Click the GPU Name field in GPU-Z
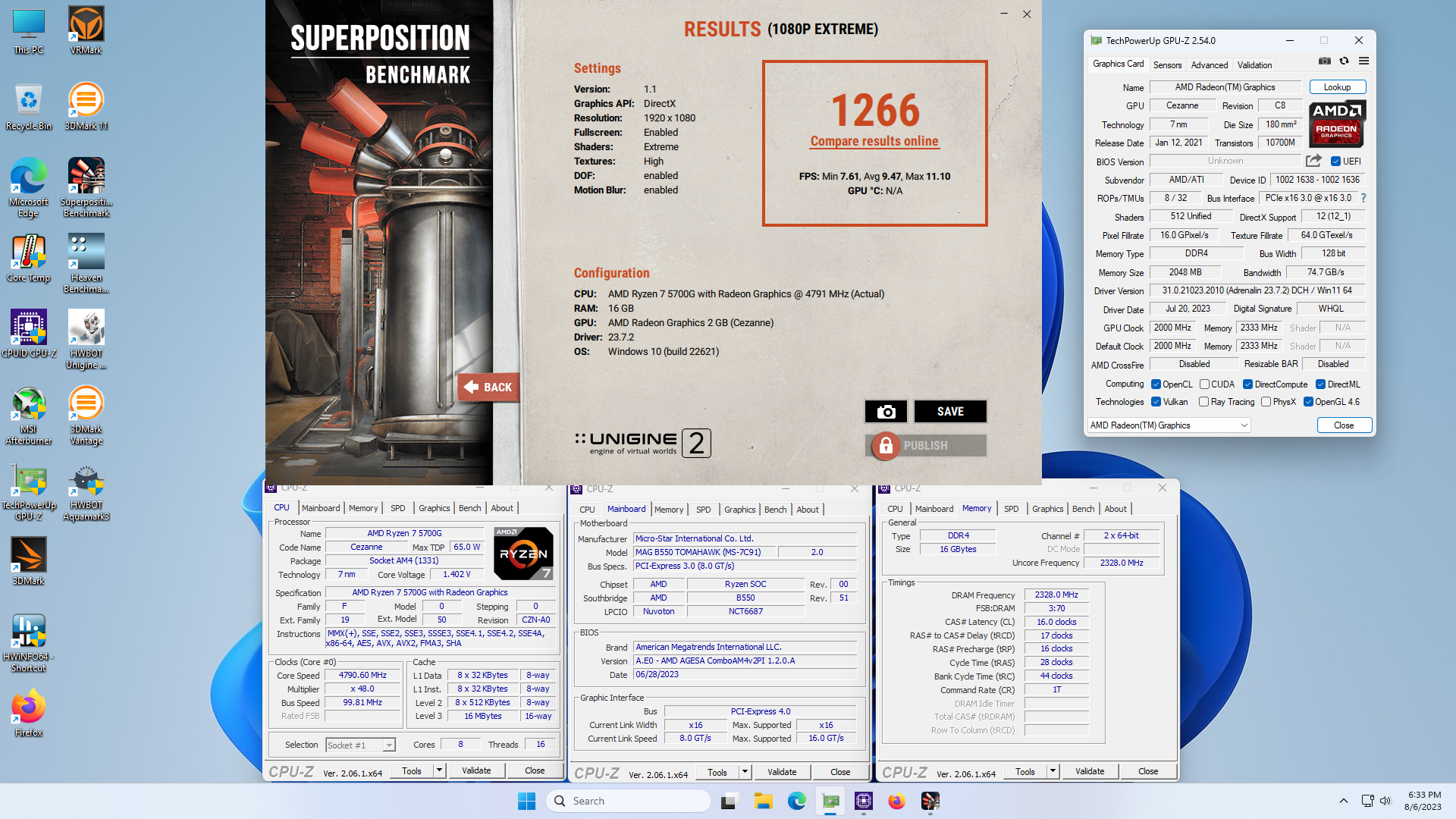 click(1225, 87)
